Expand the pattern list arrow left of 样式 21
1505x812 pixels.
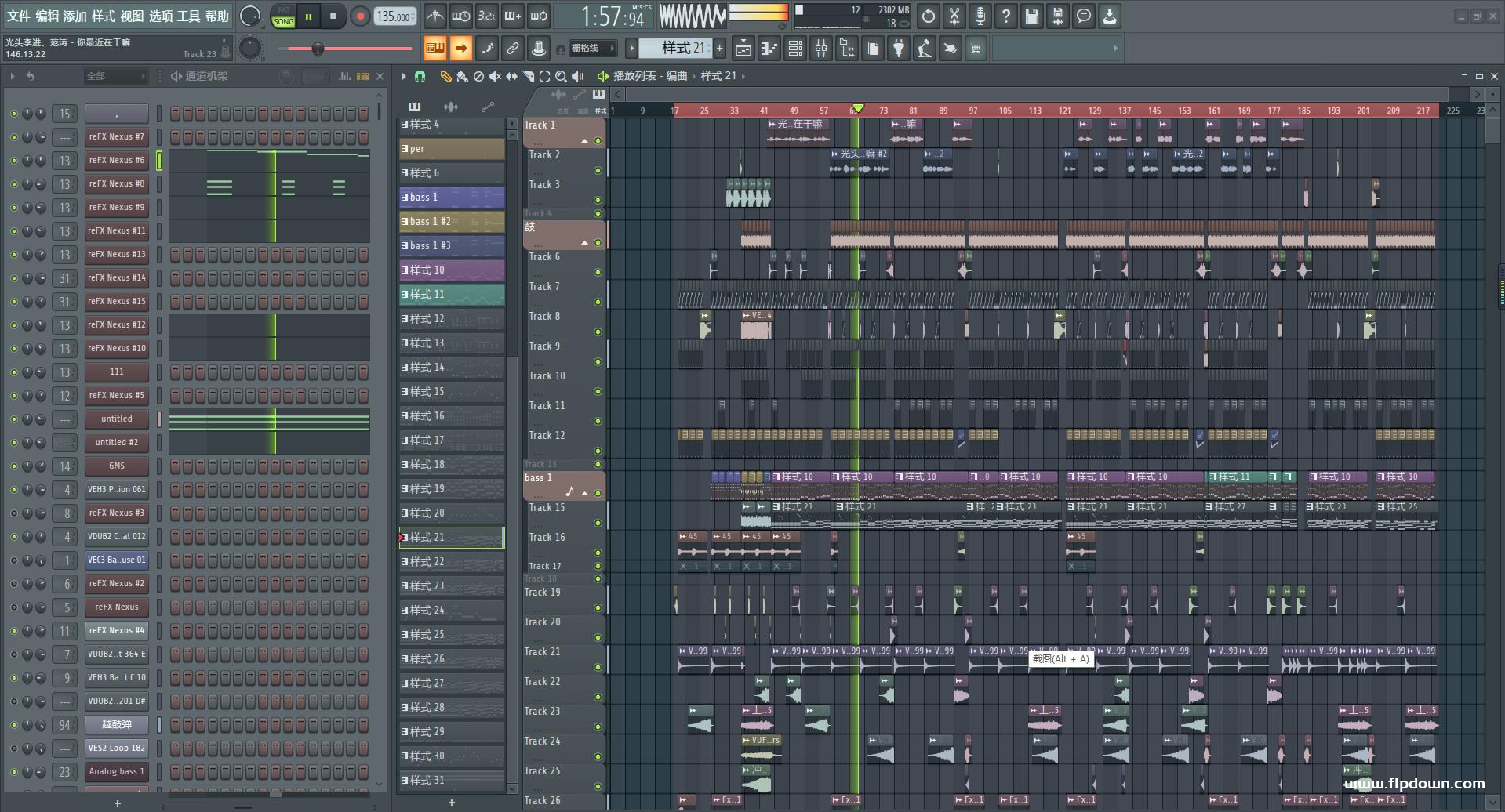click(631, 49)
